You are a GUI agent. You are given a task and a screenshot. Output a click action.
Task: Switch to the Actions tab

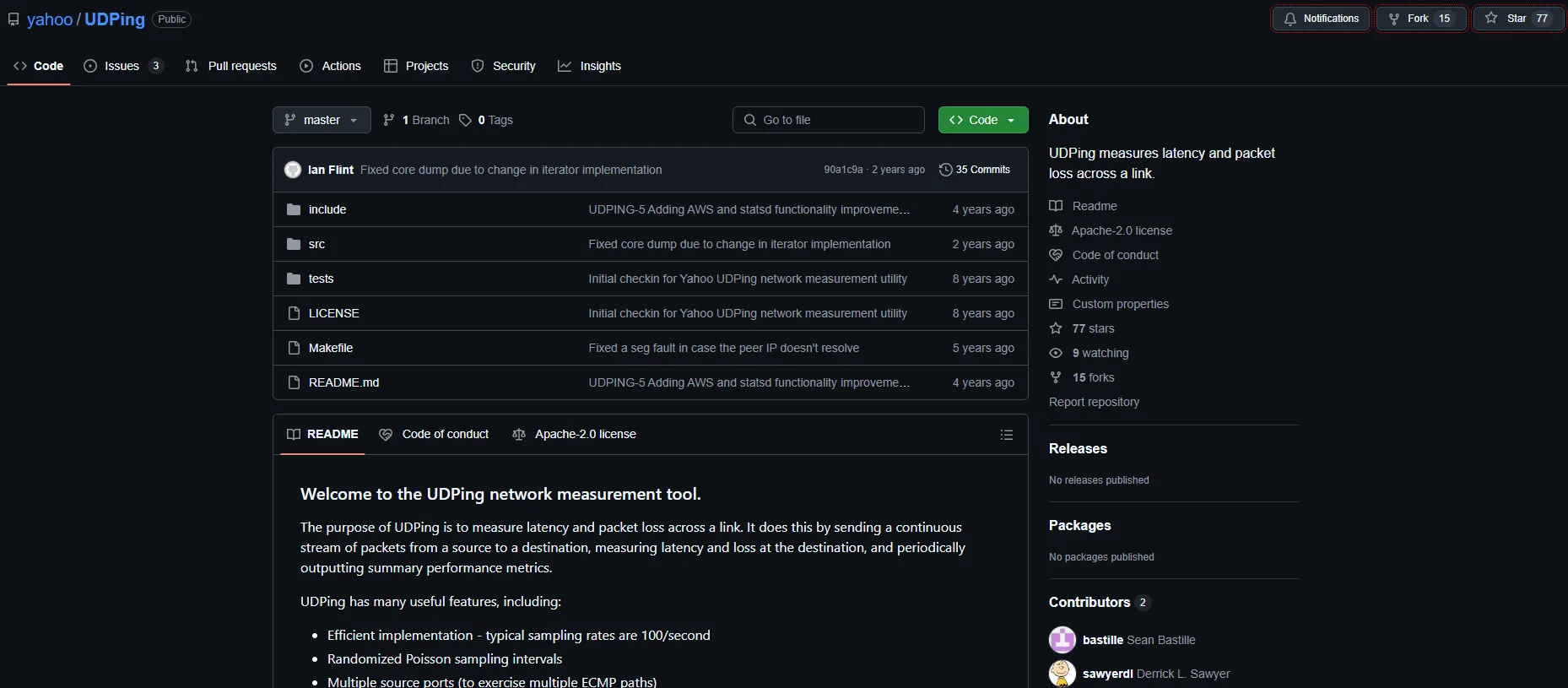point(331,66)
